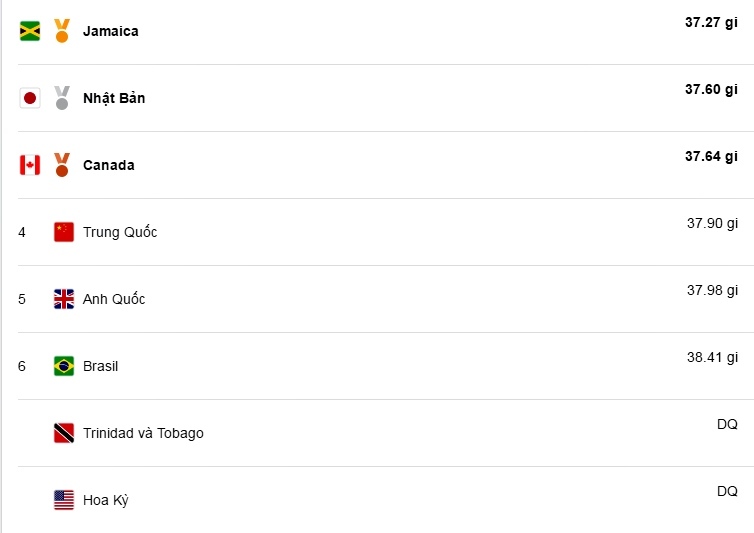Click the silver medal icon
Screen dimensions: 754x533
pyautogui.click(x=62, y=98)
